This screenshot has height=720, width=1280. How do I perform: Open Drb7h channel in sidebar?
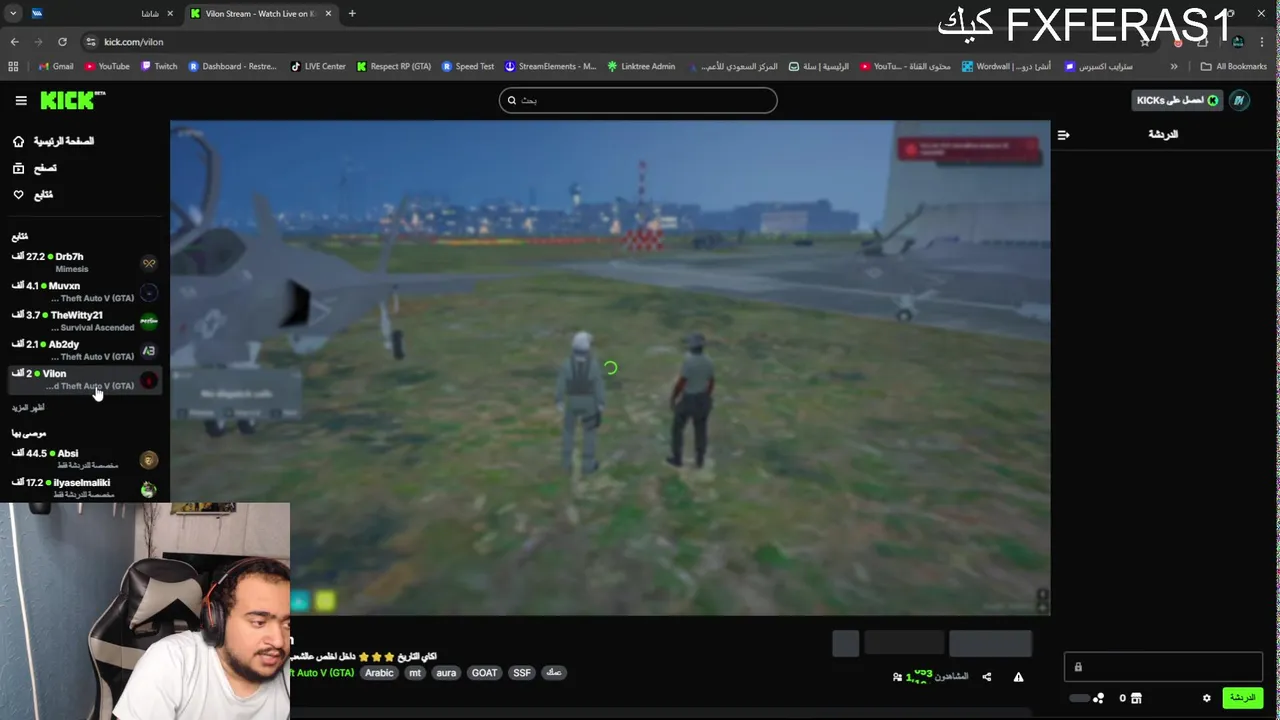pos(85,263)
